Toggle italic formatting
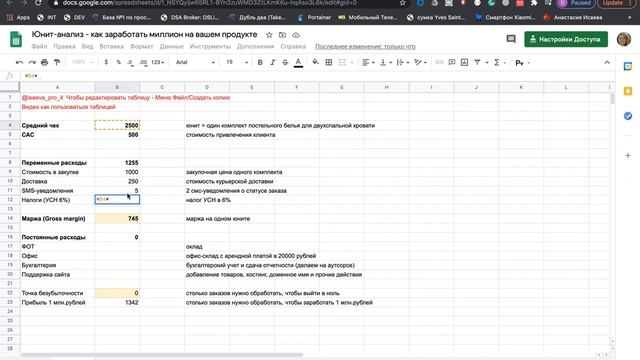Image resolution: width=640 pixels, height=360 pixels. tap(273, 62)
